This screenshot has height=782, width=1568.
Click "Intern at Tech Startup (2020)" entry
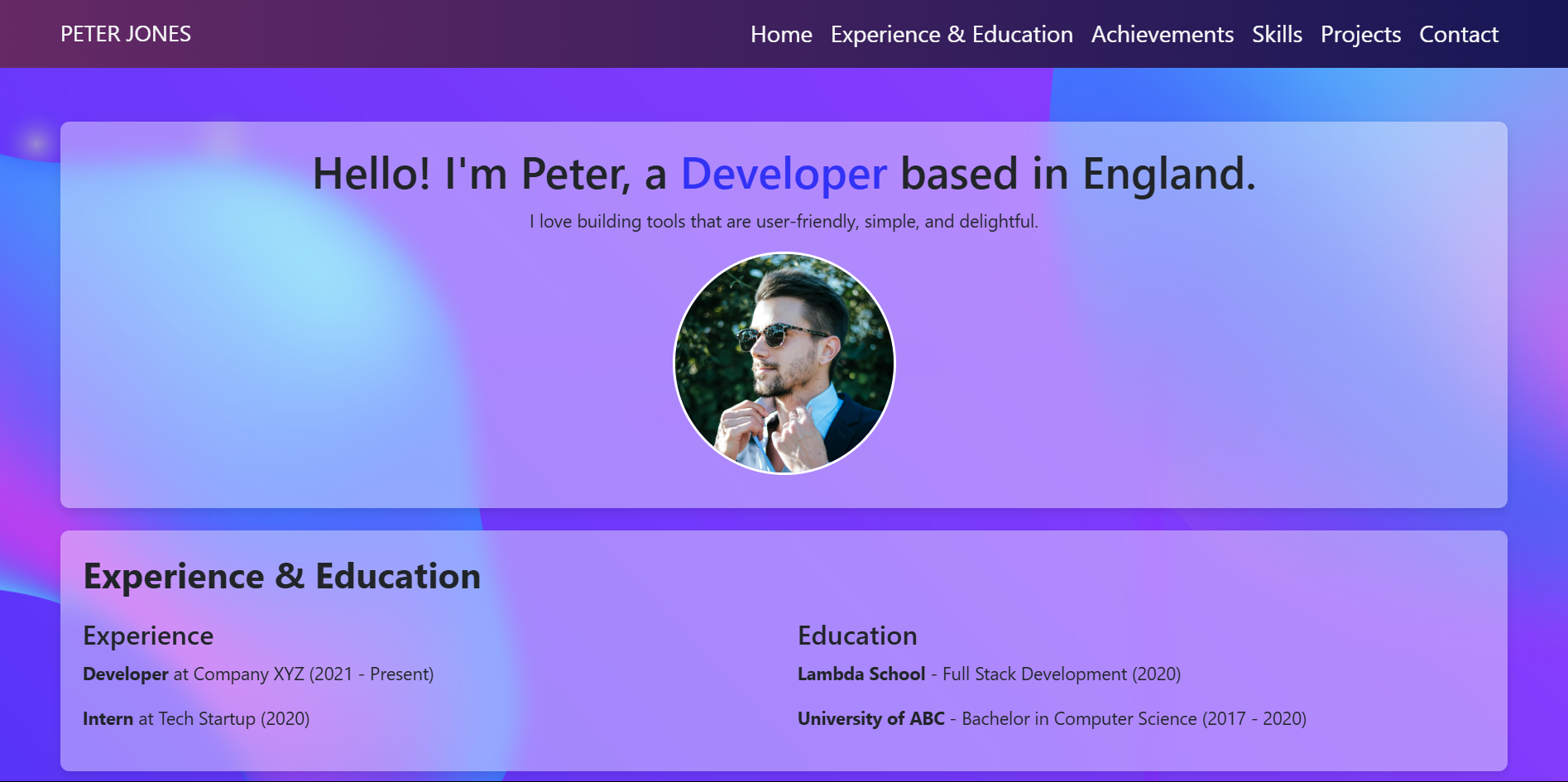pos(196,718)
